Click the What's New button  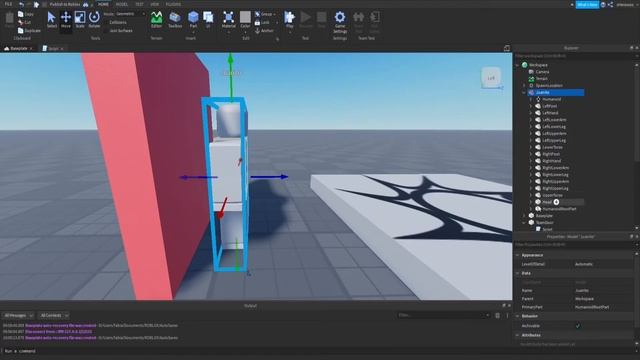[x=587, y=4]
